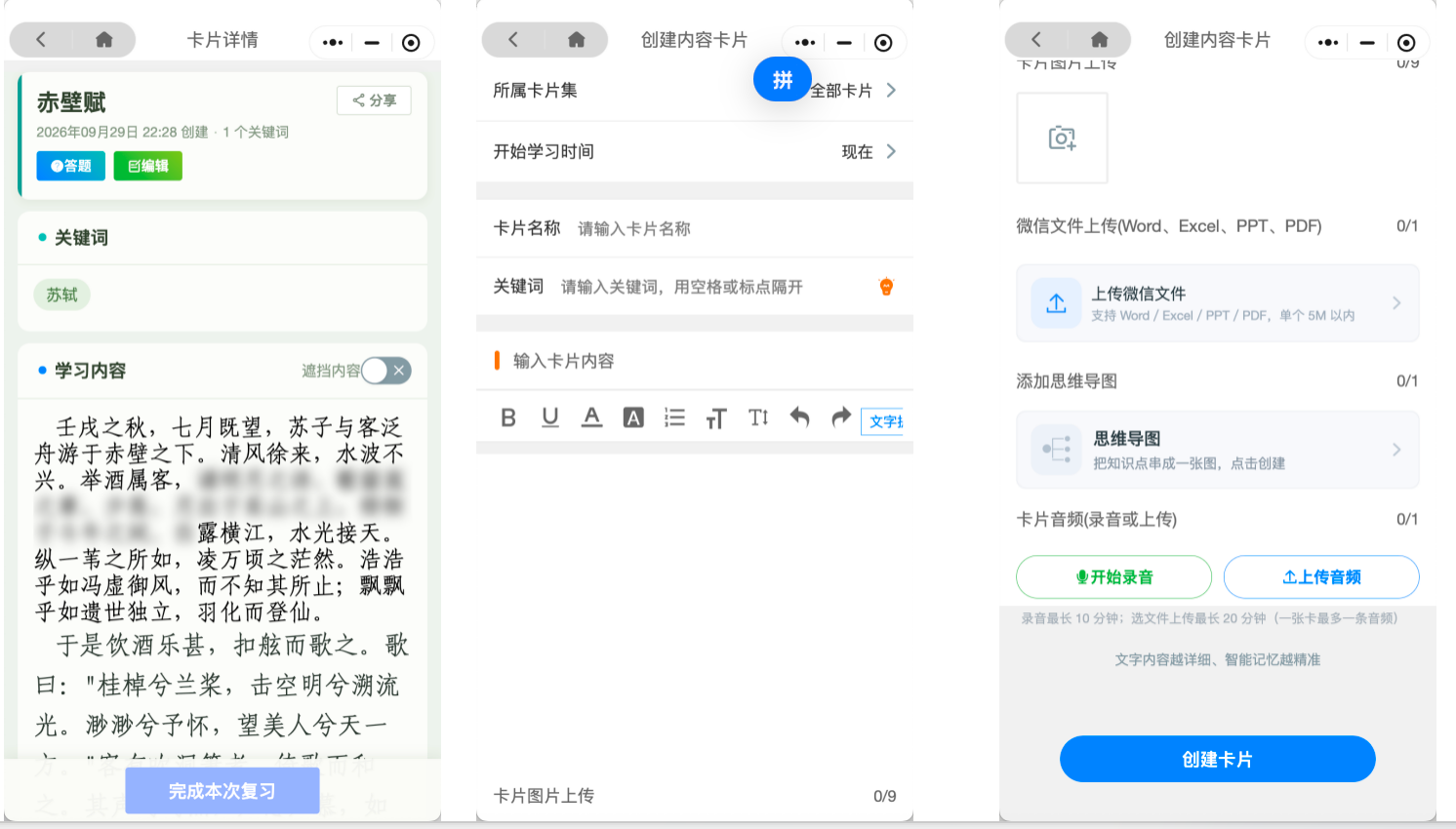Tap the home icon in the middle 创建内容卡片 panel
1456x829 pixels.
577,40
